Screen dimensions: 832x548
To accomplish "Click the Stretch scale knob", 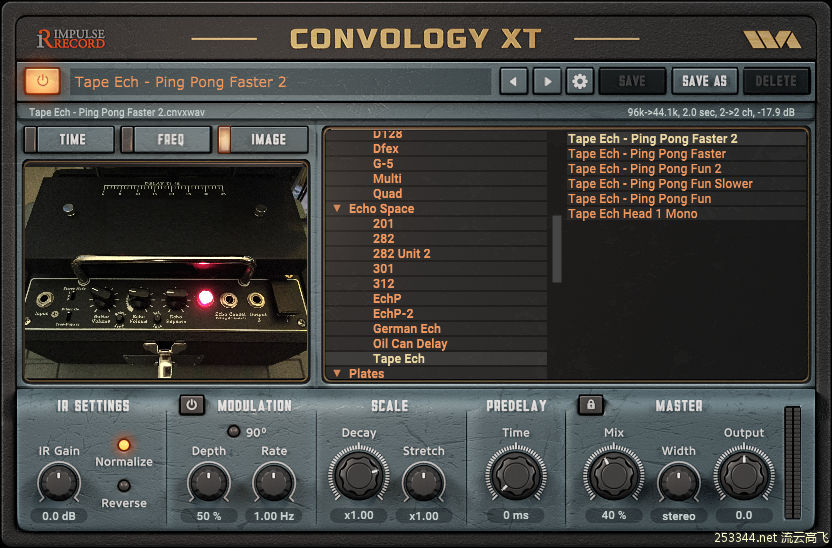I will (423, 483).
